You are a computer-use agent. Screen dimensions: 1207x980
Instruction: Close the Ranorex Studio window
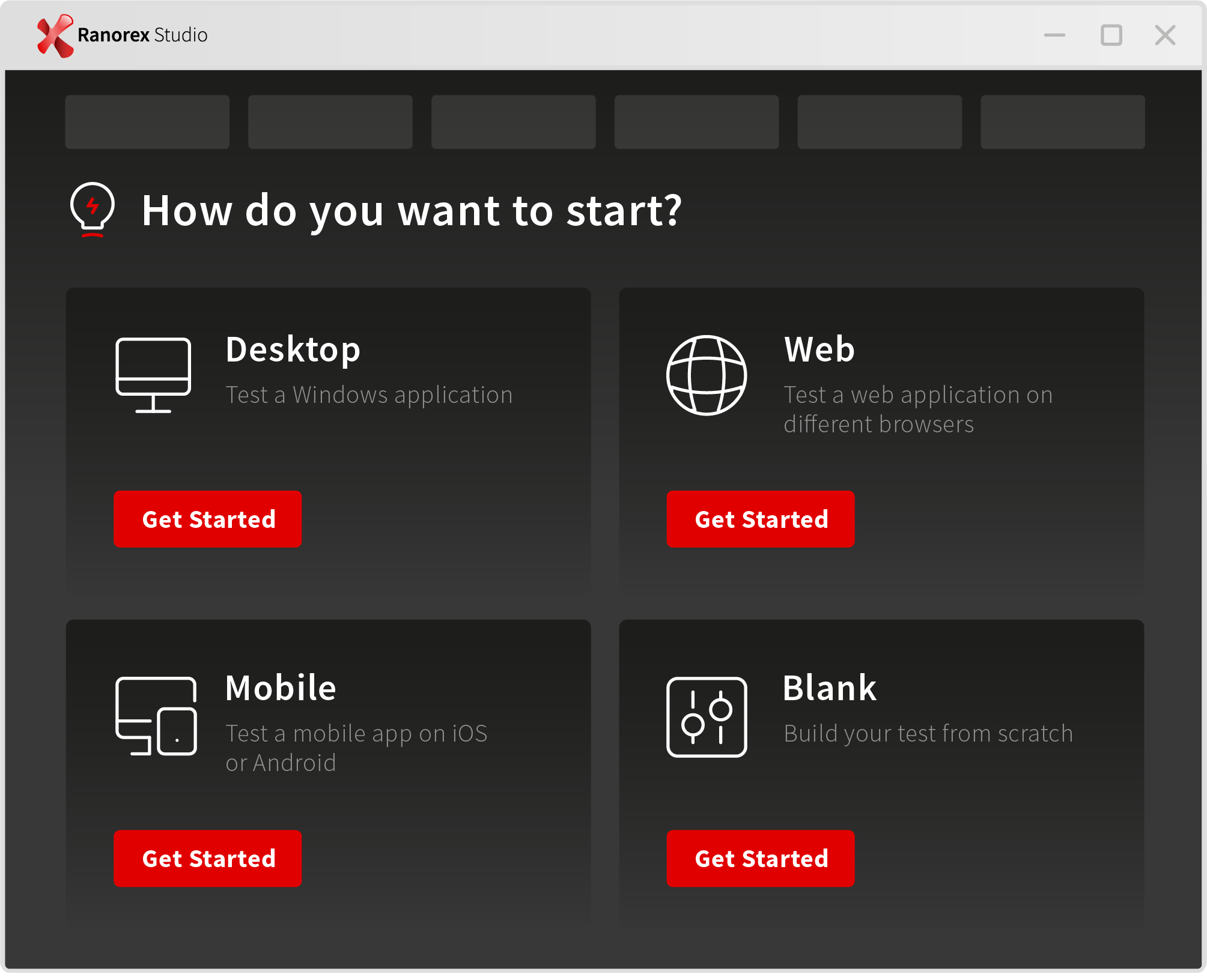[x=1165, y=35]
